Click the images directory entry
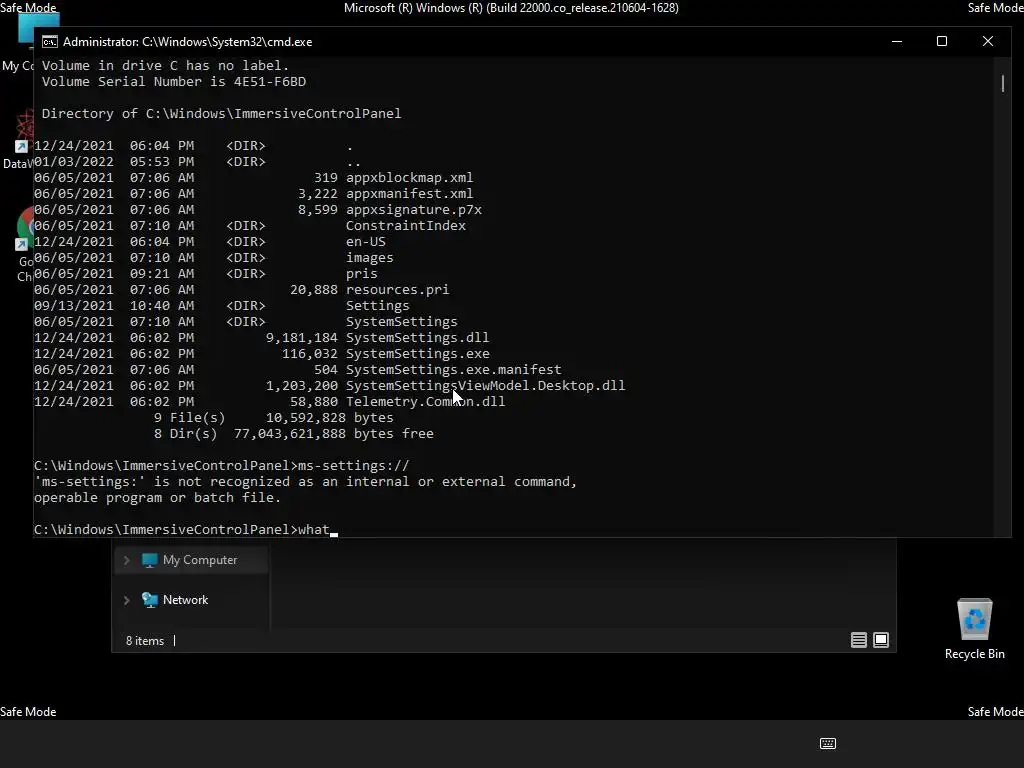The height and width of the screenshot is (768, 1024). point(370,257)
